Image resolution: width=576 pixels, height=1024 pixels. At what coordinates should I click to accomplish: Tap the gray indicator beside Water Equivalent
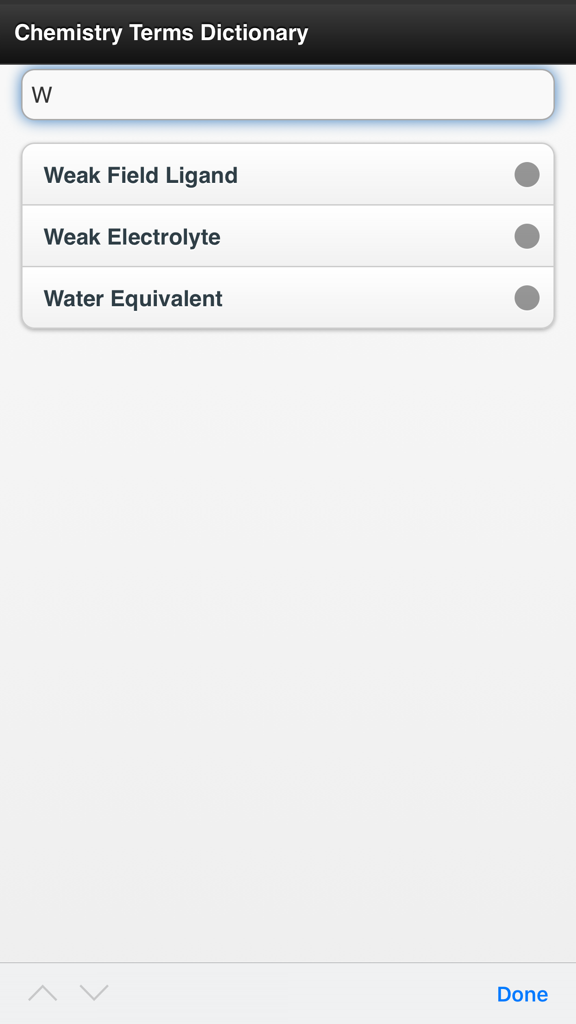point(526,297)
